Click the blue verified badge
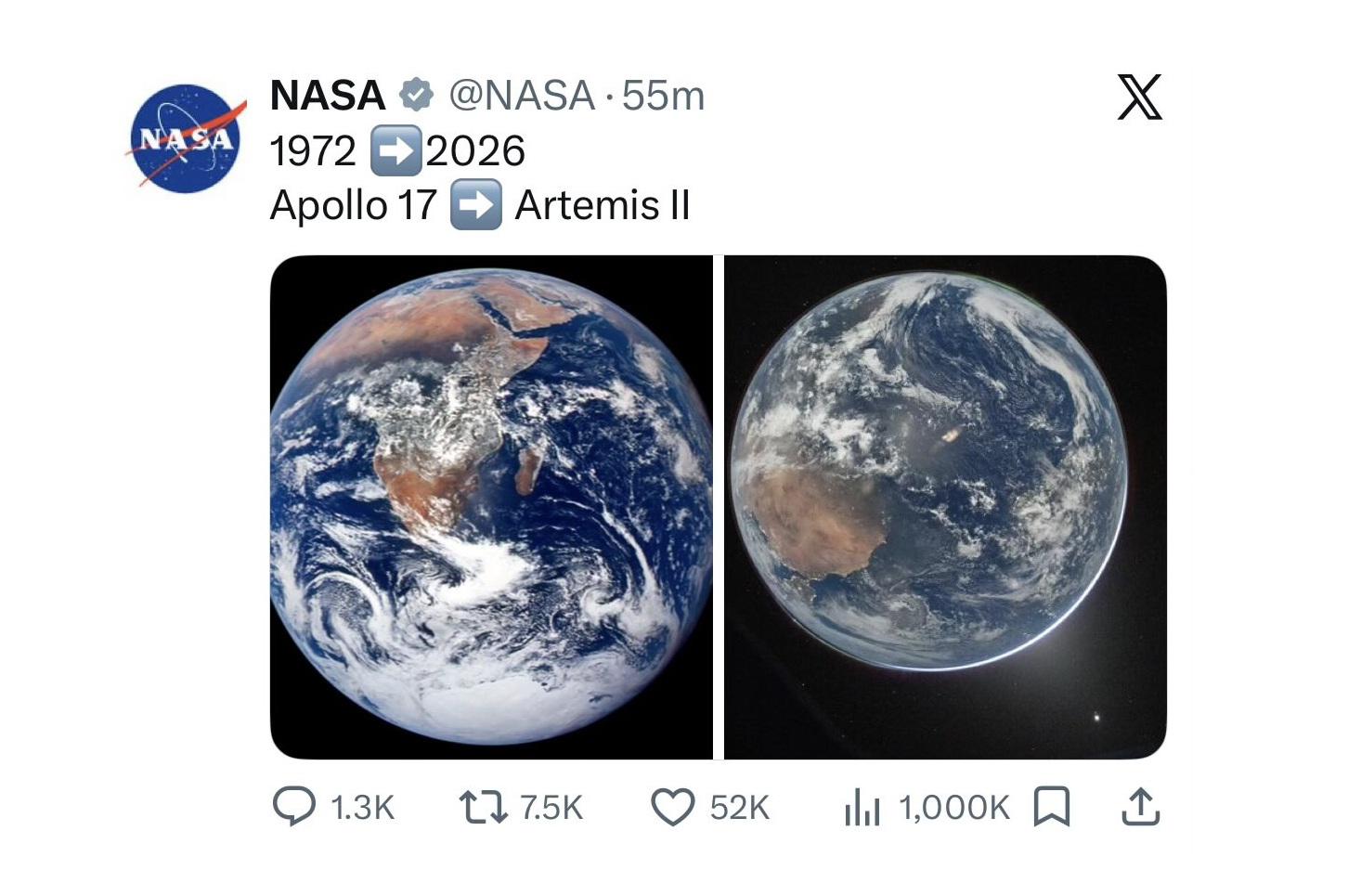The image size is (1348, 896). [417, 95]
